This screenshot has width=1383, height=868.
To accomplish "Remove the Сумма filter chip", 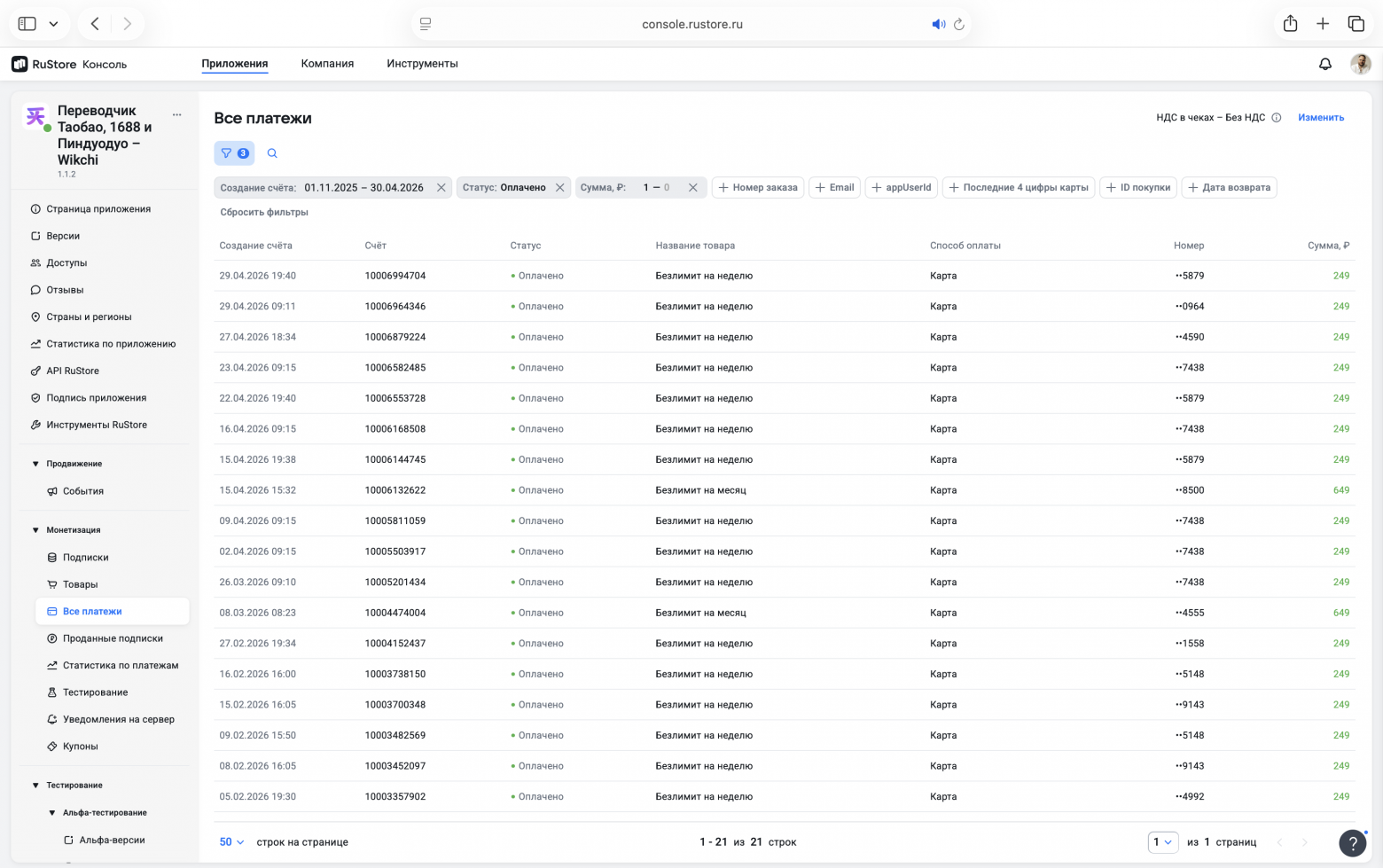I will click(692, 188).
